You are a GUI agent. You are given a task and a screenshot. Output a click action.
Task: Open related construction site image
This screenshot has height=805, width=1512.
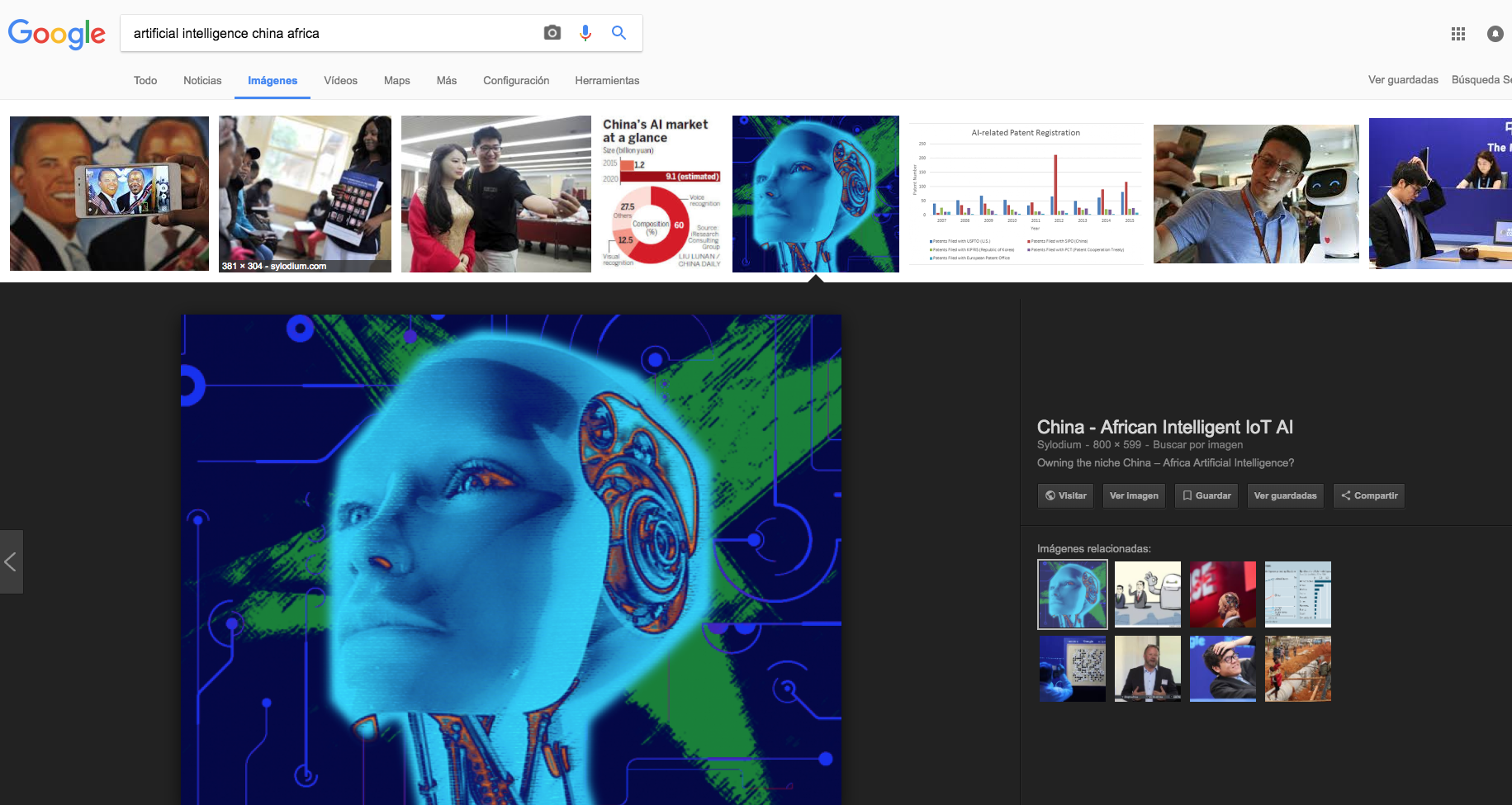[x=1298, y=669]
